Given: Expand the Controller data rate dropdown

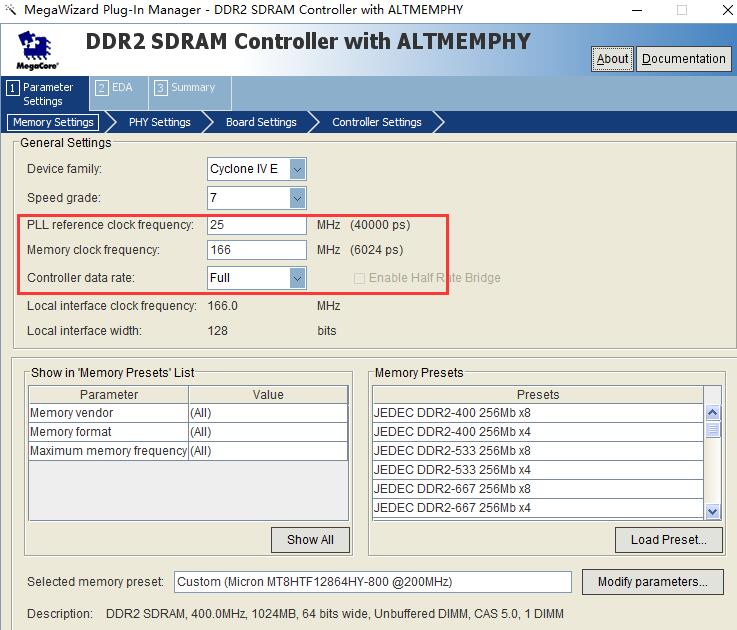Looking at the screenshot, I should 298,278.
